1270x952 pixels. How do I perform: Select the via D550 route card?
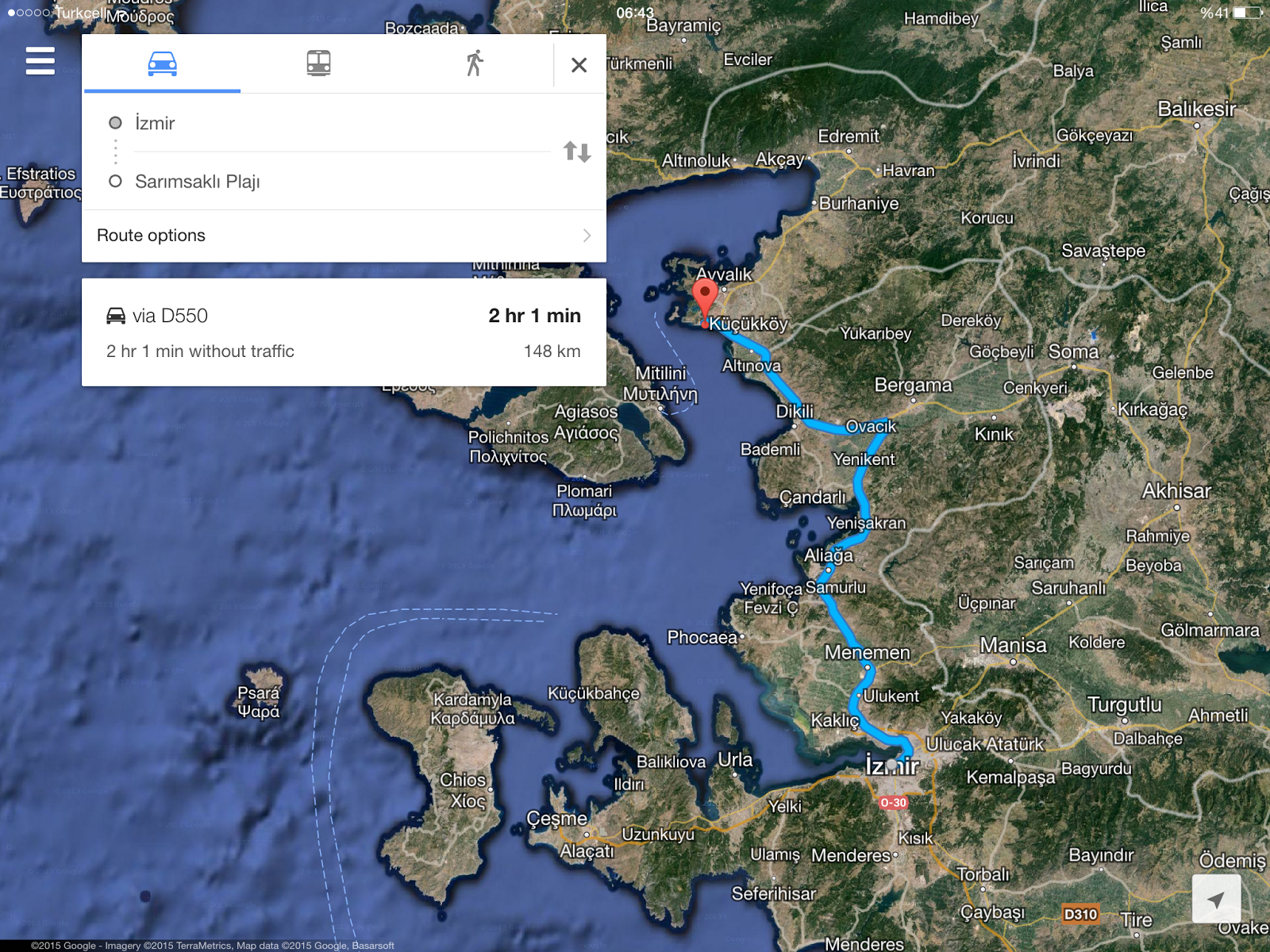point(344,332)
